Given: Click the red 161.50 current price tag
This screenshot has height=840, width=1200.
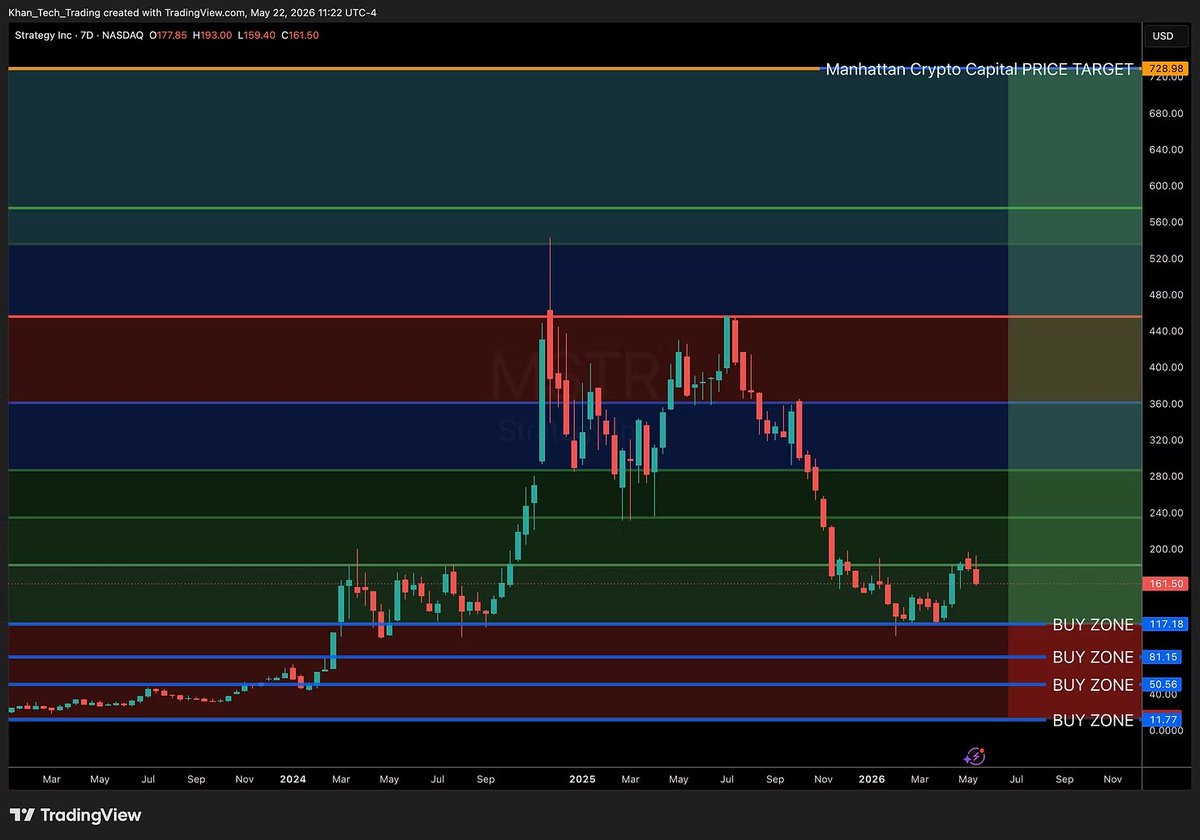Looking at the screenshot, I should (1164, 583).
